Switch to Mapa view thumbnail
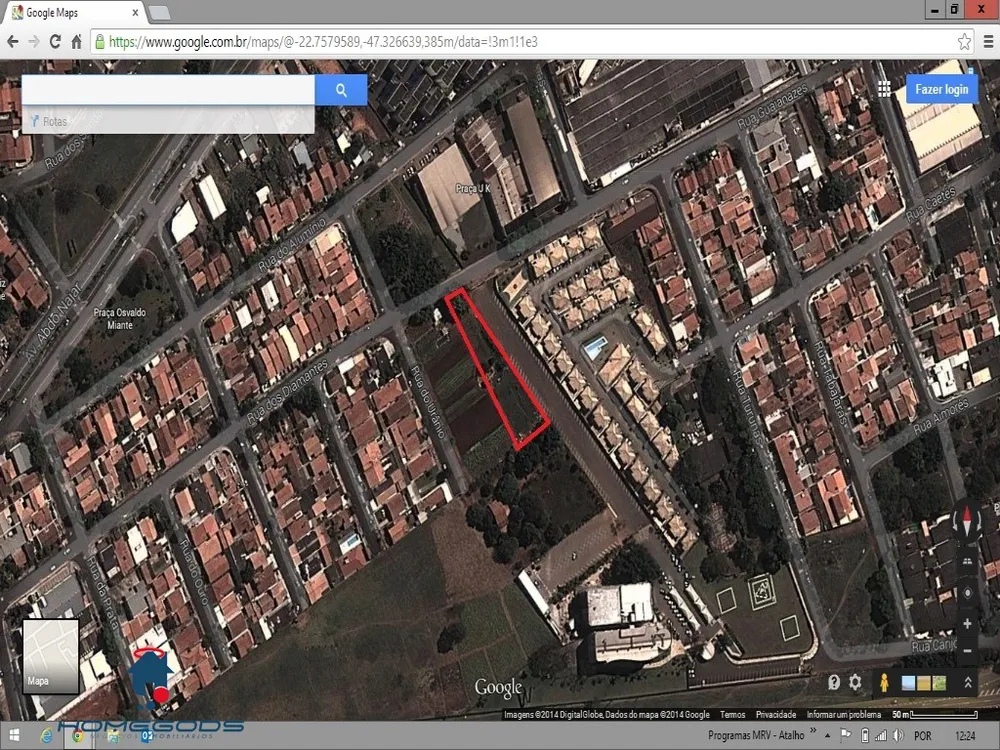 tap(51, 656)
